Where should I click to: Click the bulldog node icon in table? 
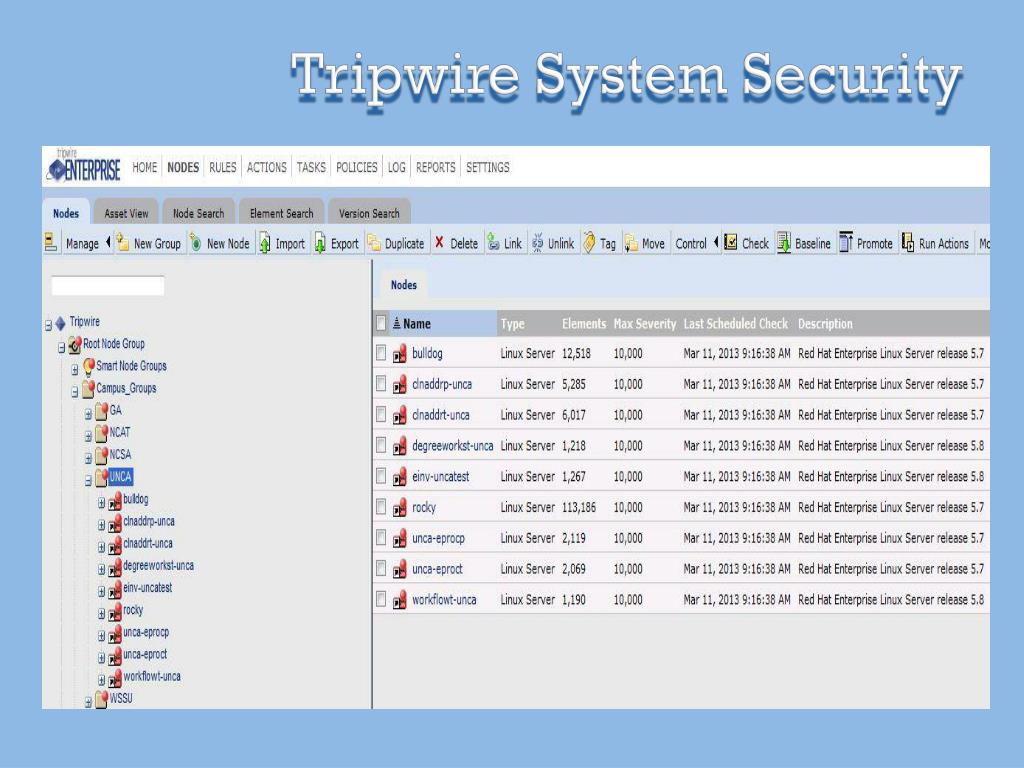(400, 354)
